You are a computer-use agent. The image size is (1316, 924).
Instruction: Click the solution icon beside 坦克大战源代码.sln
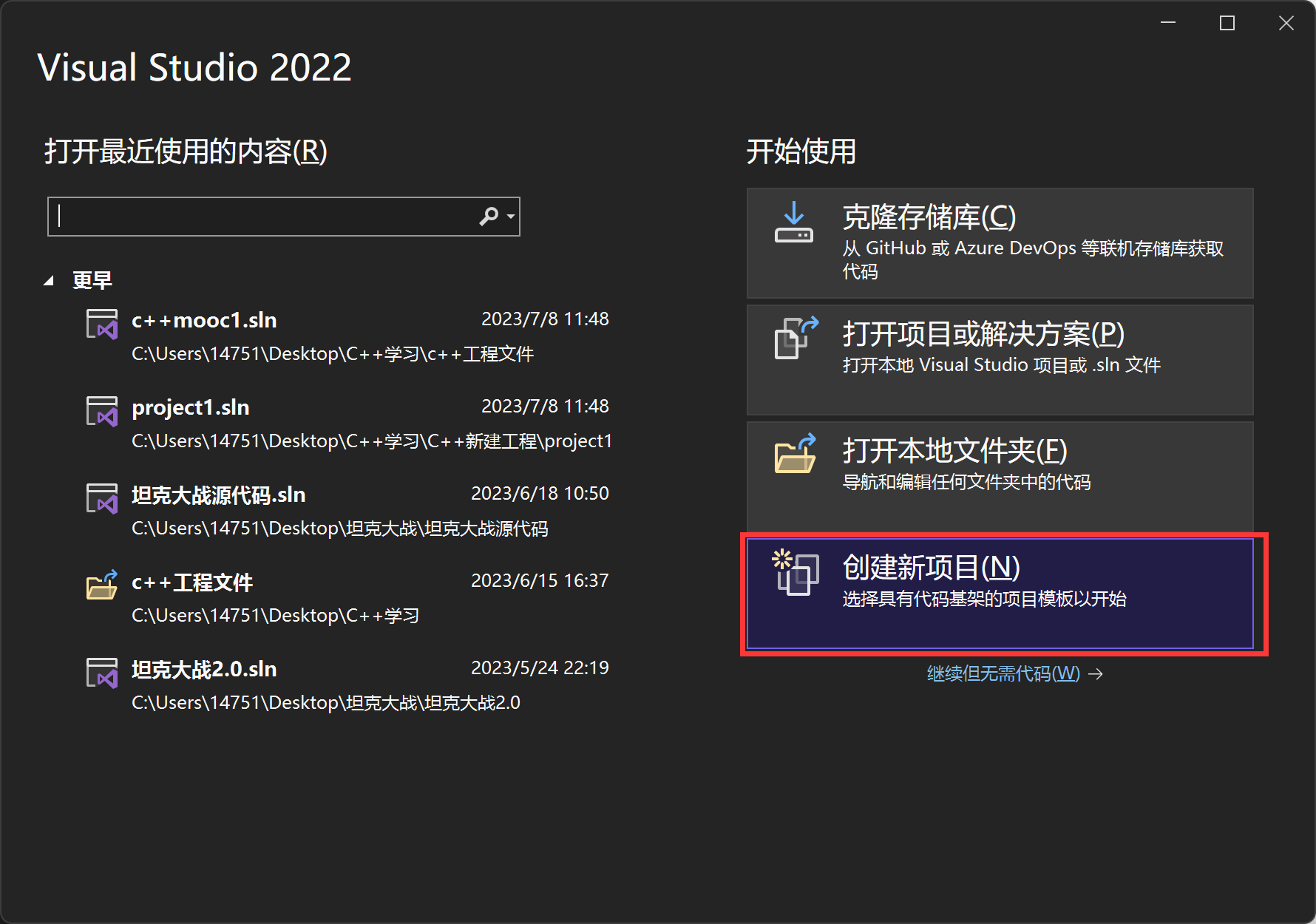102,499
